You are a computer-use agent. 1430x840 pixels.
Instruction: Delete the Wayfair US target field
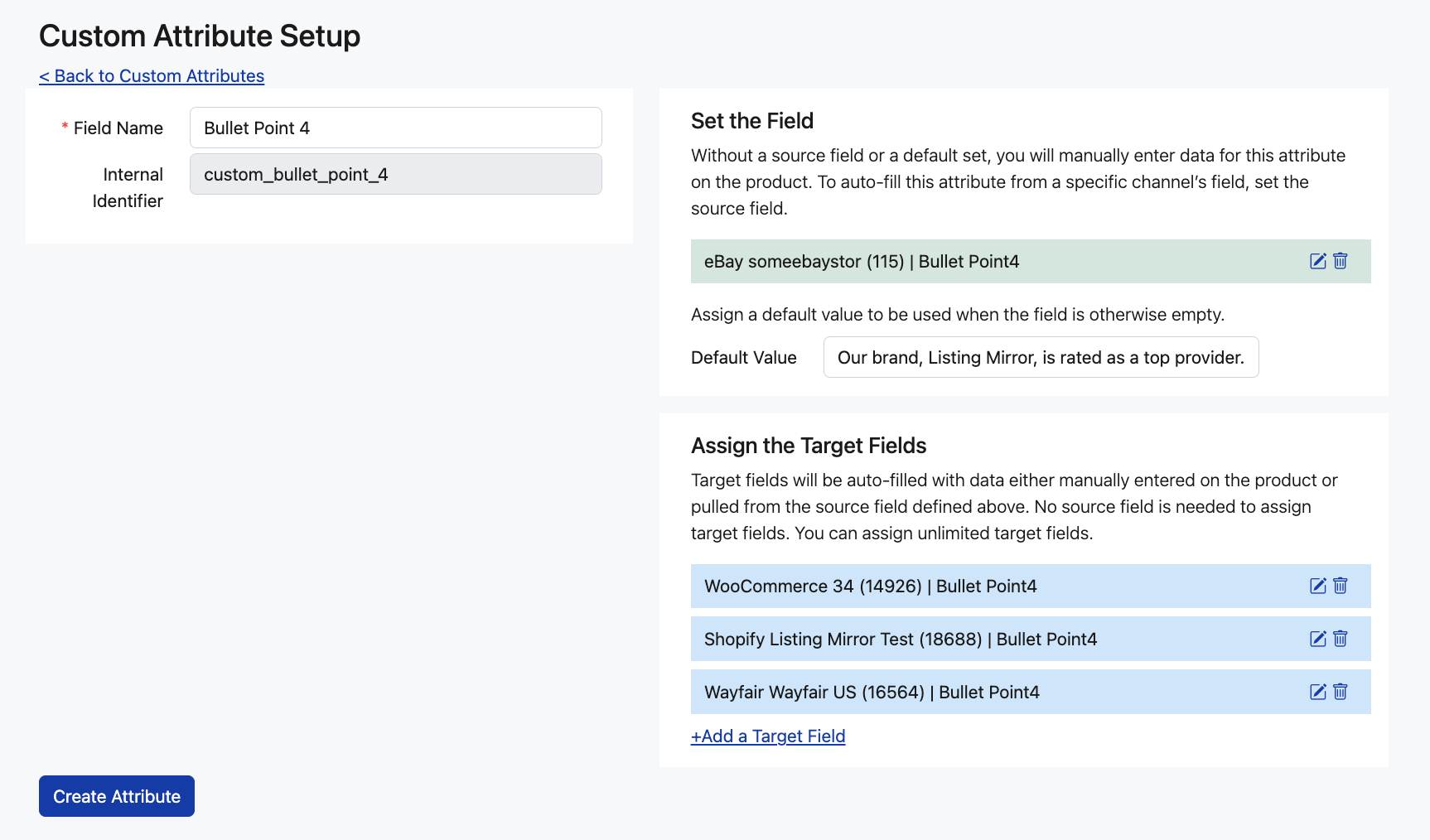[x=1341, y=692]
